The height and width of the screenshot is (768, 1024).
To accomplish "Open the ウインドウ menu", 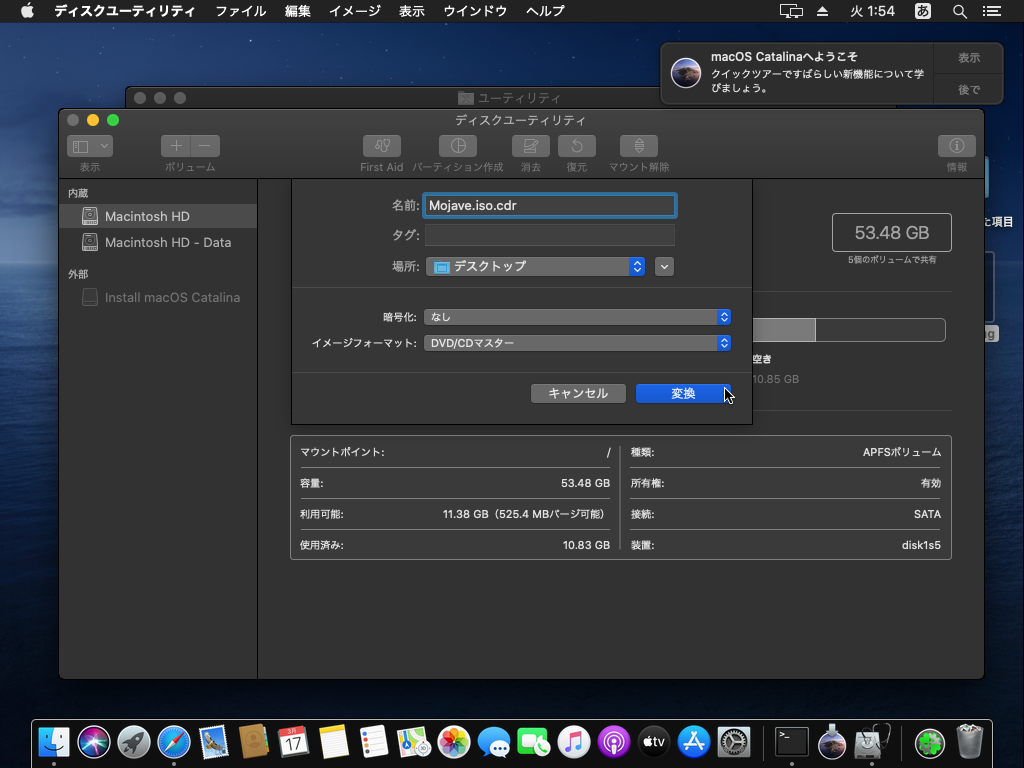I will pyautogui.click(x=475, y=11).
